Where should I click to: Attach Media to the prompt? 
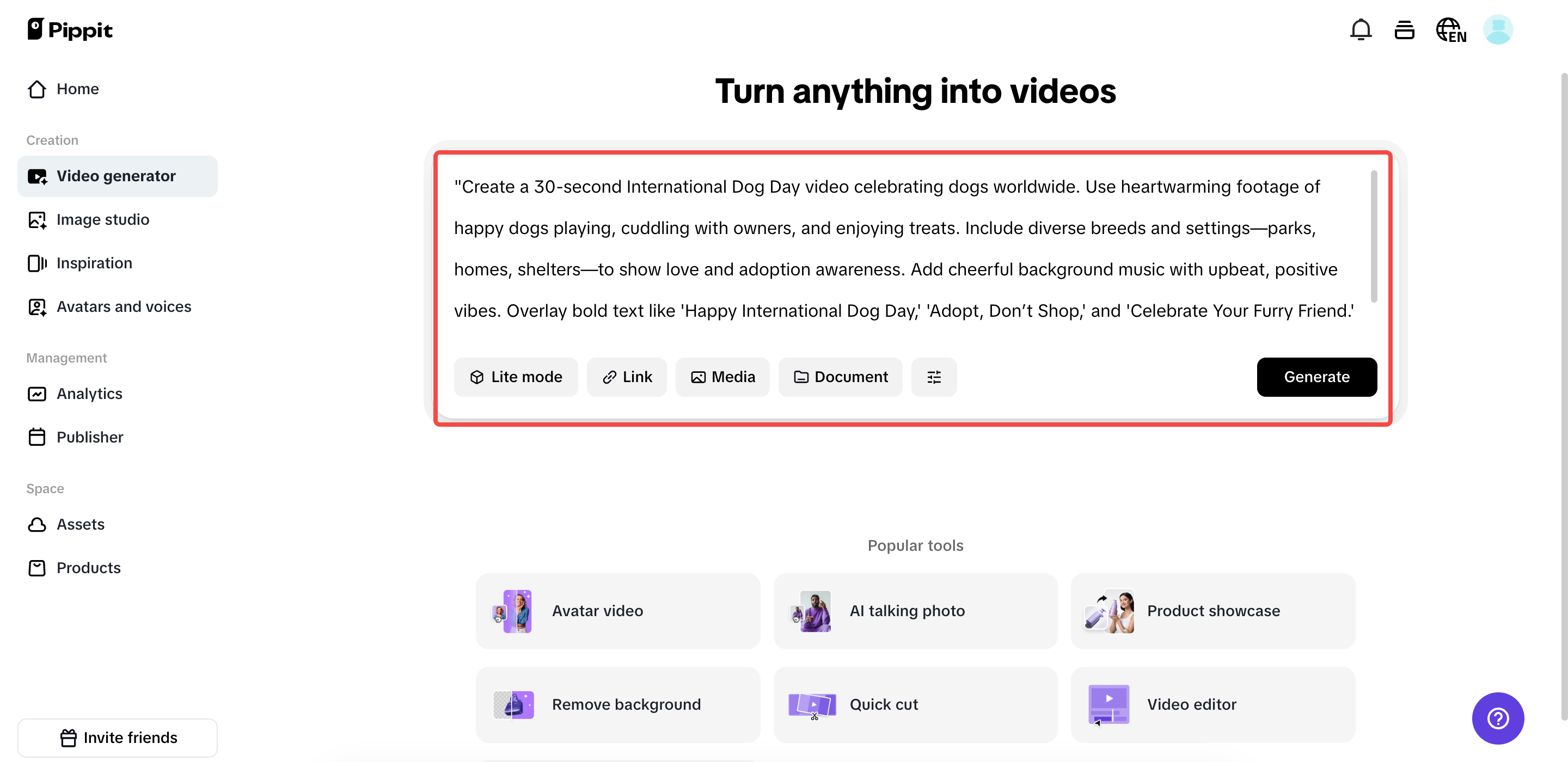(722, 377)
